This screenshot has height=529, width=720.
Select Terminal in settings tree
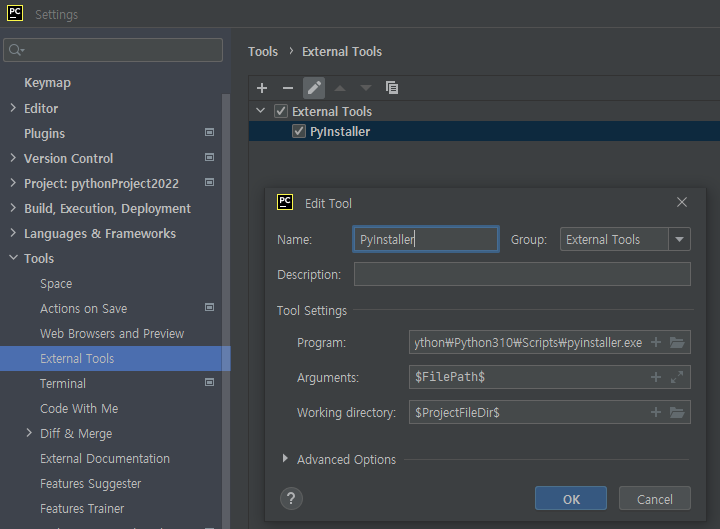coord(63,383)
